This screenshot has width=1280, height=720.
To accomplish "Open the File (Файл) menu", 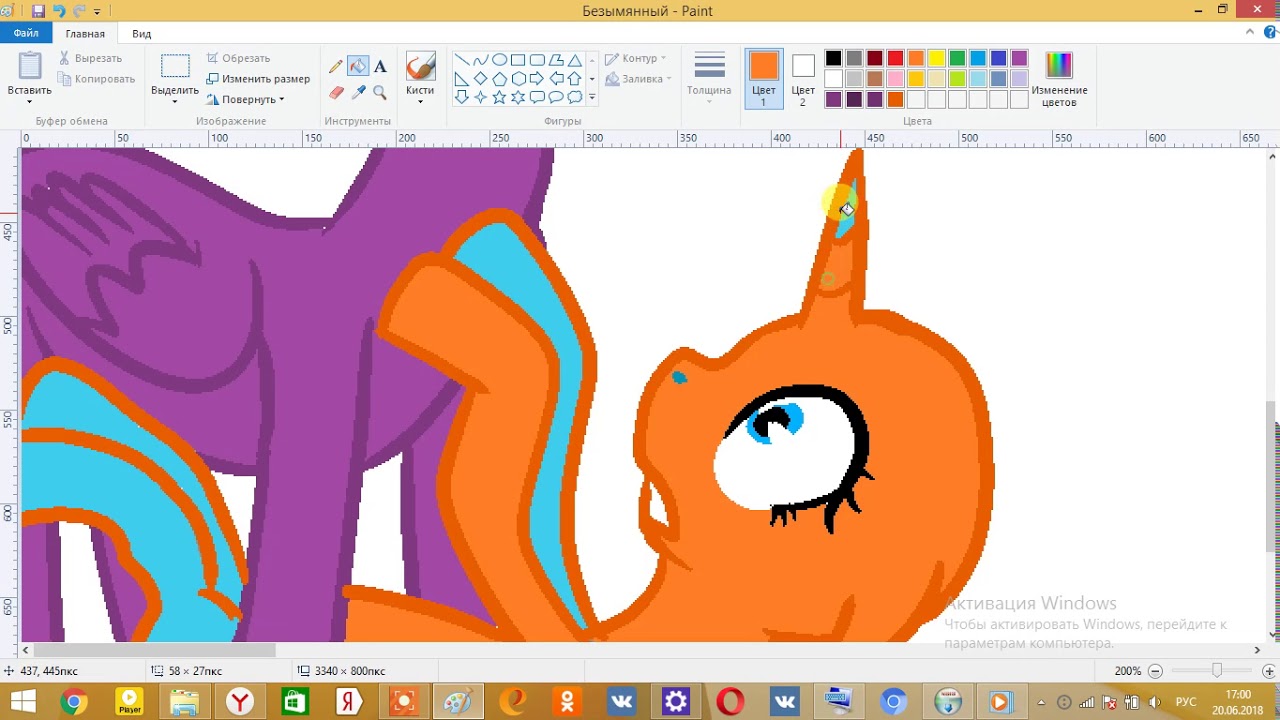I will point(26,33).
